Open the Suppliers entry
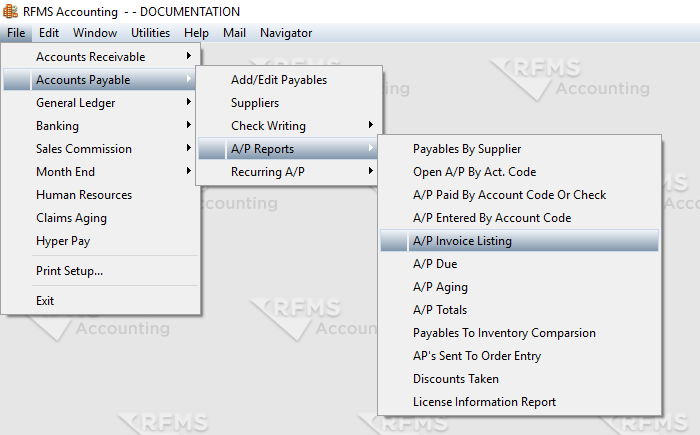Image resolution: width=700 pixels, height=435 pixels. [289, 103]
